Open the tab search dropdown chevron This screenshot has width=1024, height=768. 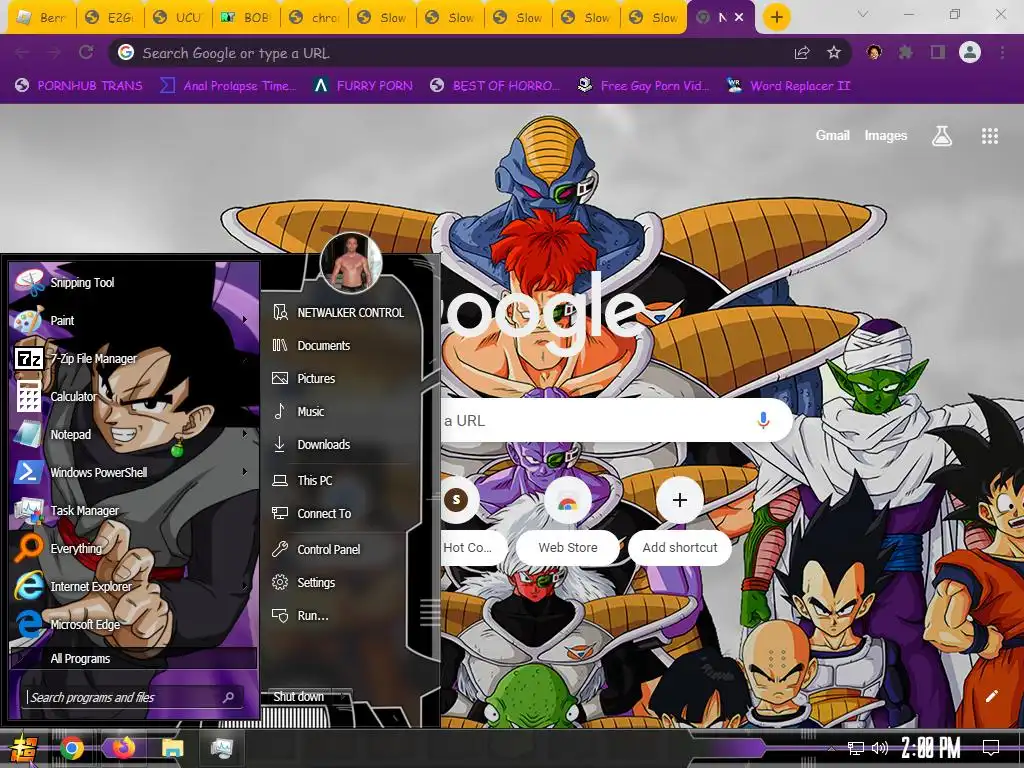point(863,14)
